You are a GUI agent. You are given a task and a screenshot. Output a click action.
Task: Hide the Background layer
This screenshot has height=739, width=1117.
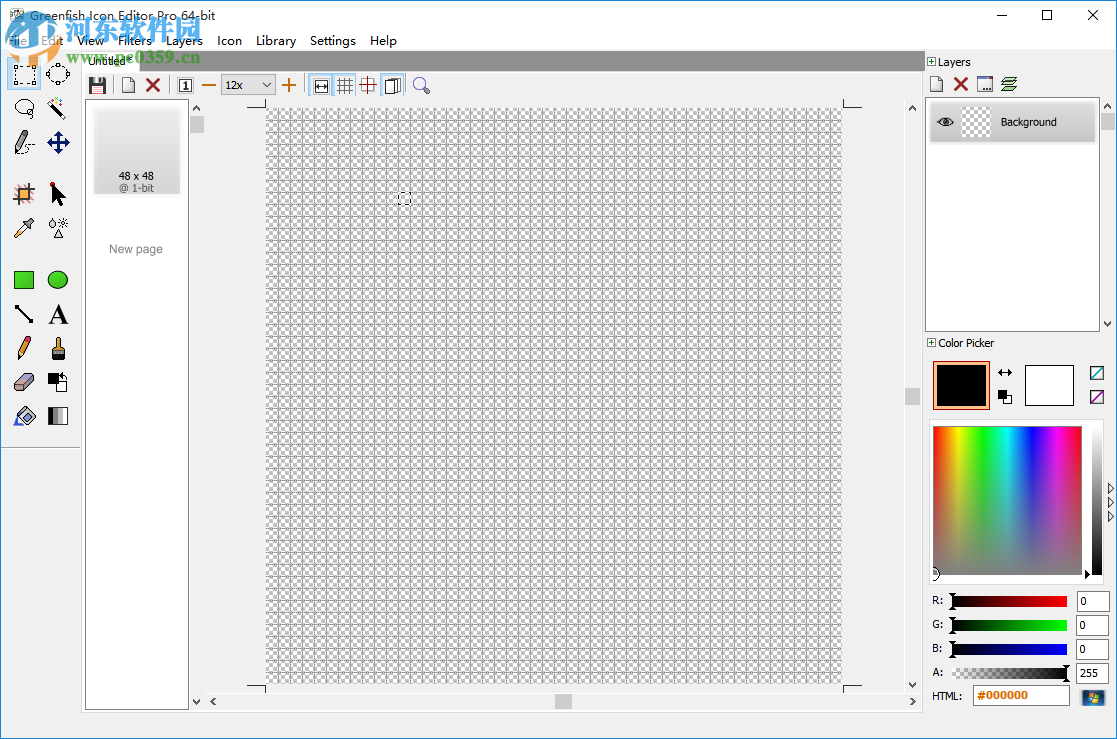coord(945,121)
